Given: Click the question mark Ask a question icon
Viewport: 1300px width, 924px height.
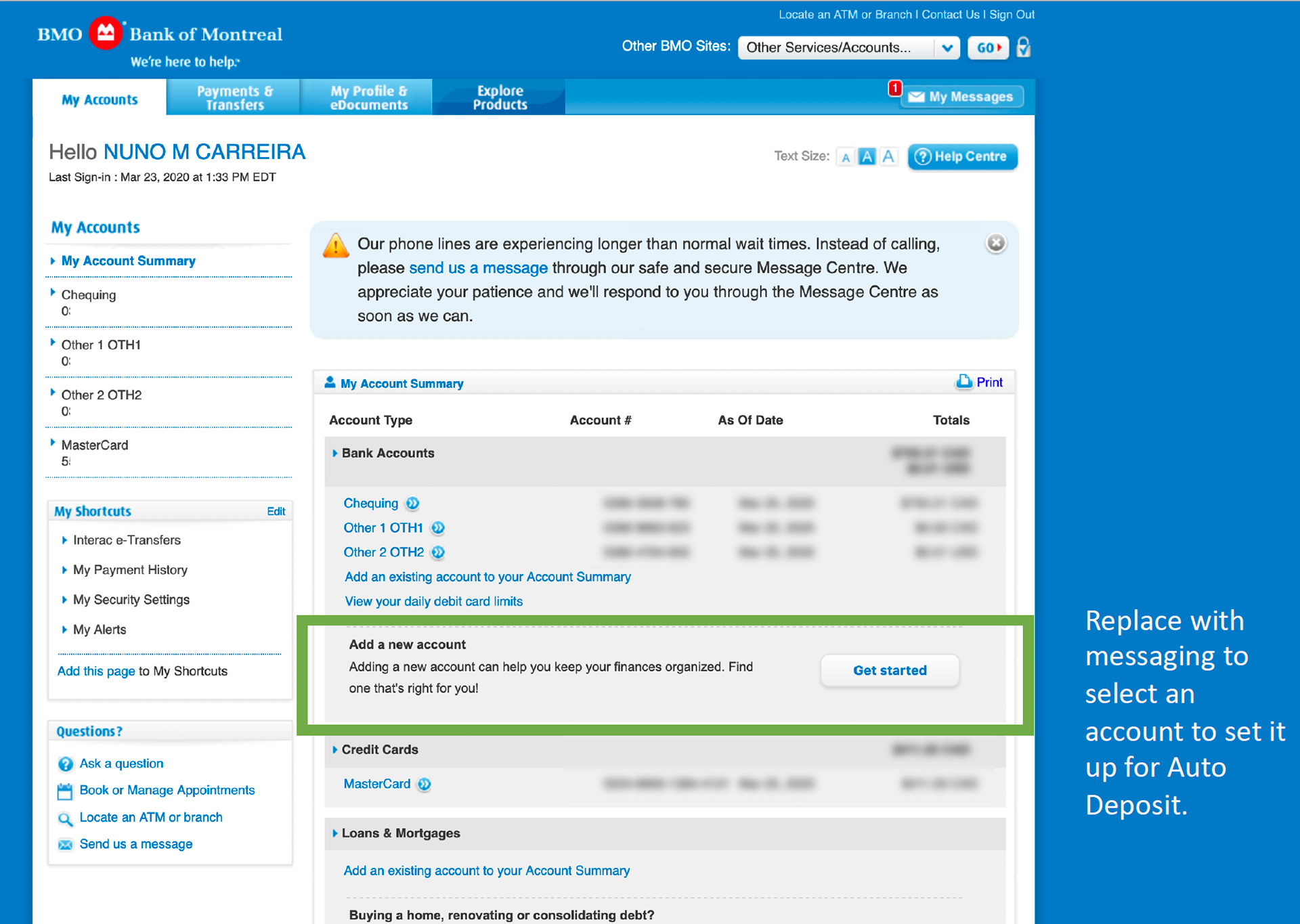Looking at the screenshot, I should coord(65,764).
